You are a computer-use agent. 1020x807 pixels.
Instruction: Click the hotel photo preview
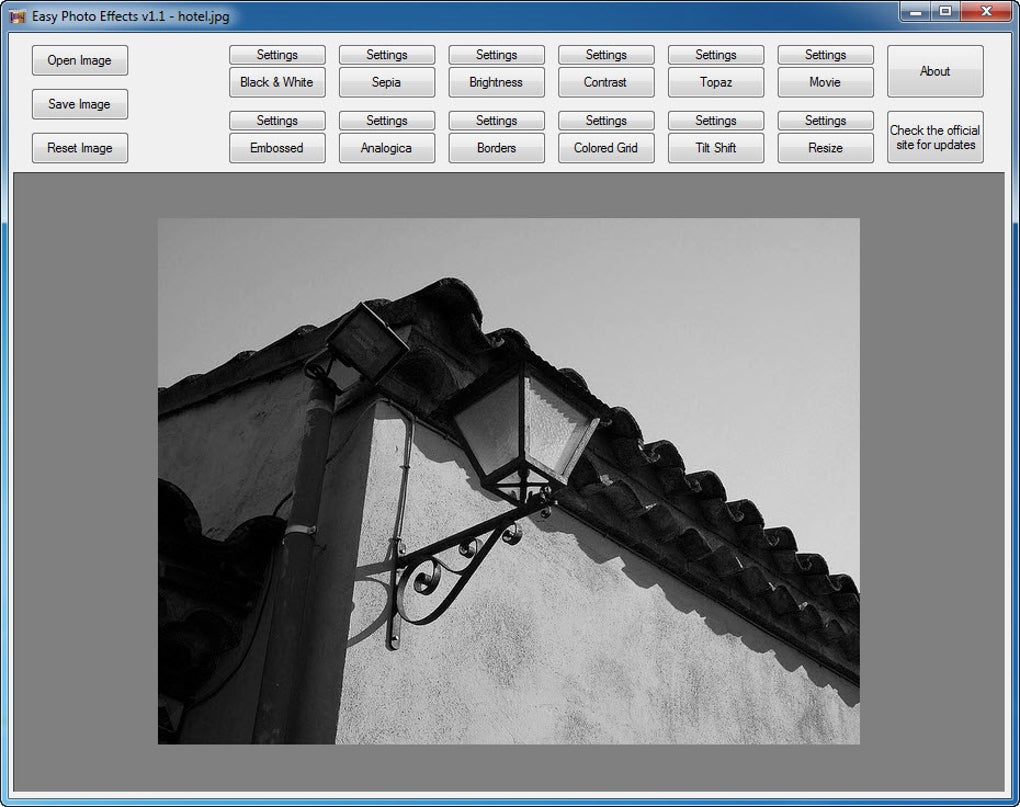pyautogui.click(x=509, y=481)
